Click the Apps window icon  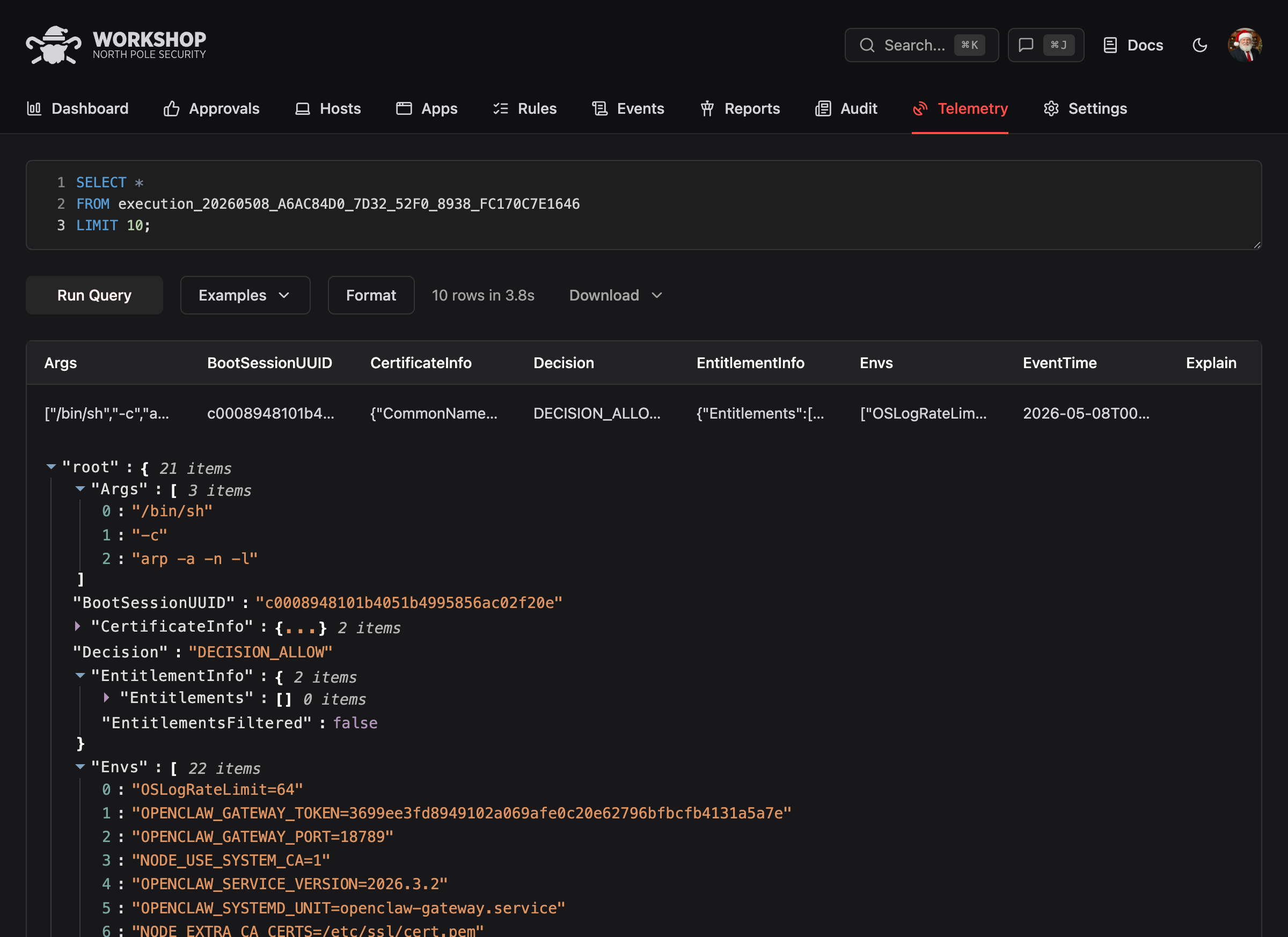(x=404, y=108)
